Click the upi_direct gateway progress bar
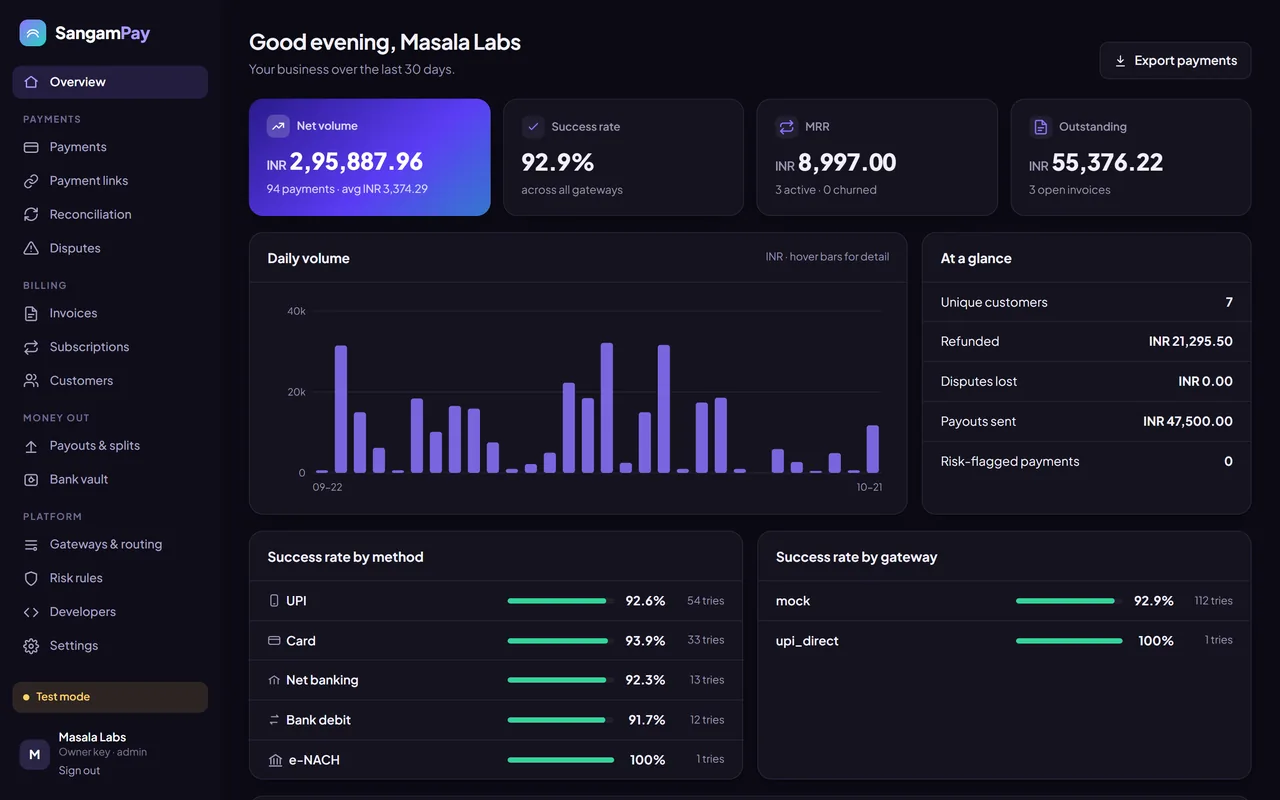This screenshot has height=800, width=1280. [1069, 641]
